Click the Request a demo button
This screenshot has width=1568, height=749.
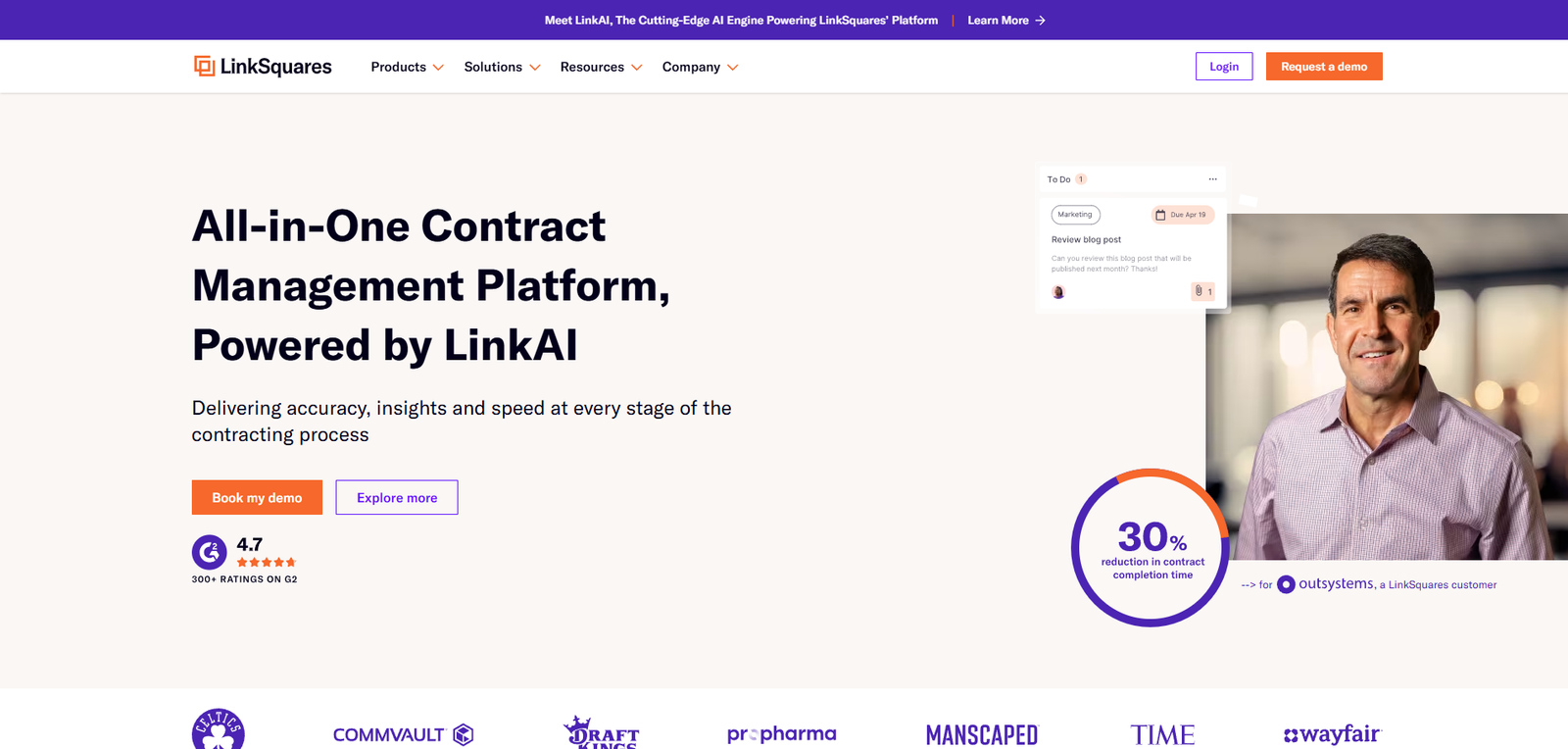click(x=1324, y=67)
